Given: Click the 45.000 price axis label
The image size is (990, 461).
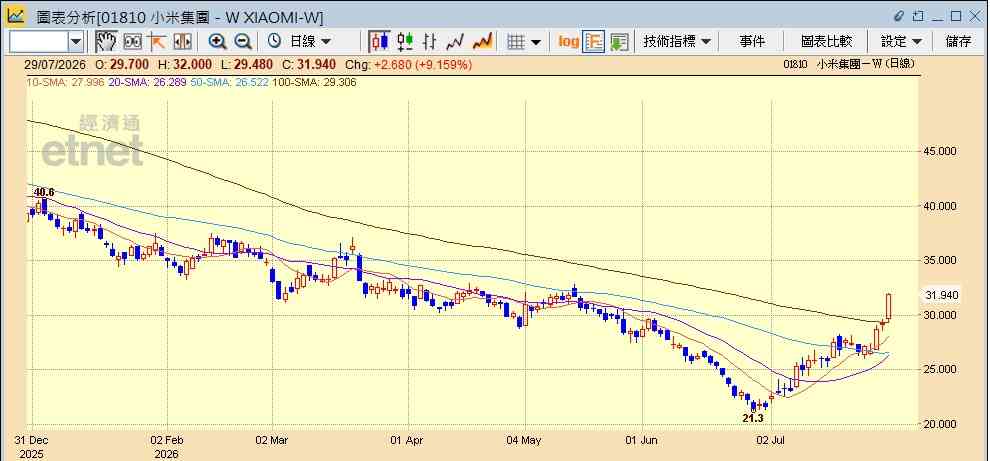Looking at the screenshot, I should pos(941,151).
